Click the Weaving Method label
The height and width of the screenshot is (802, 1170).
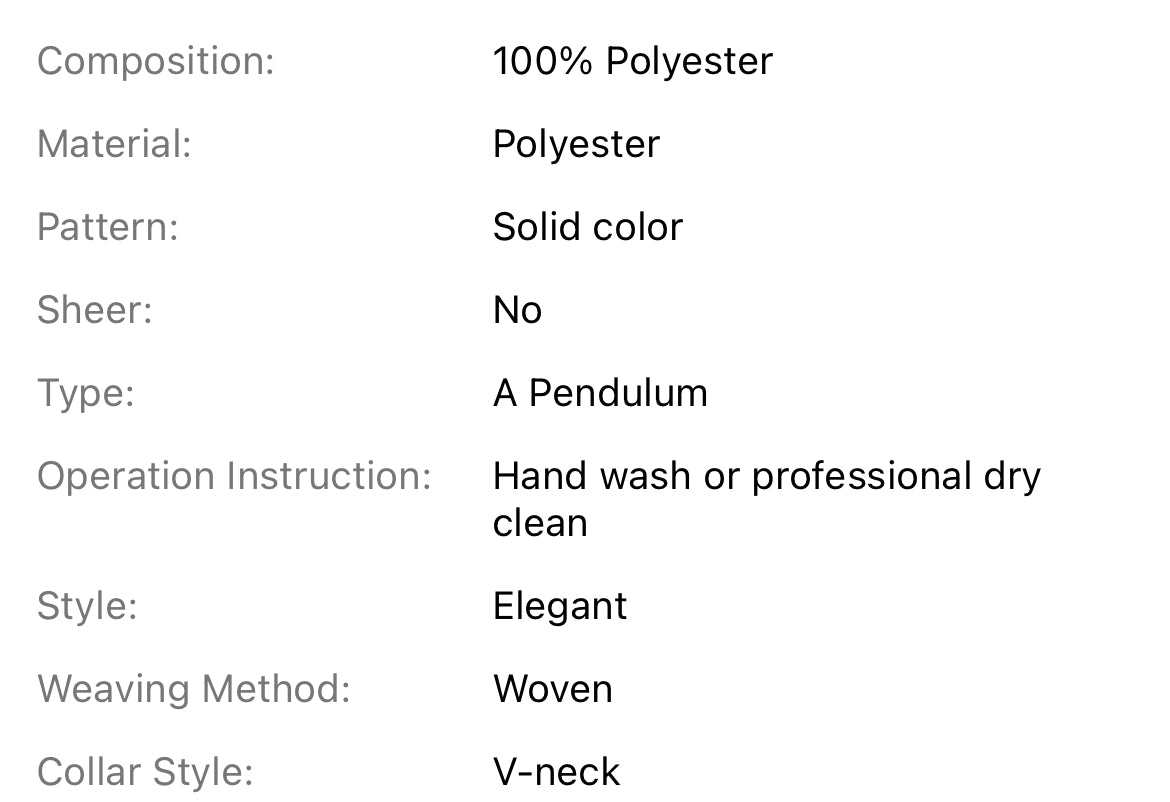click(194, 690)
